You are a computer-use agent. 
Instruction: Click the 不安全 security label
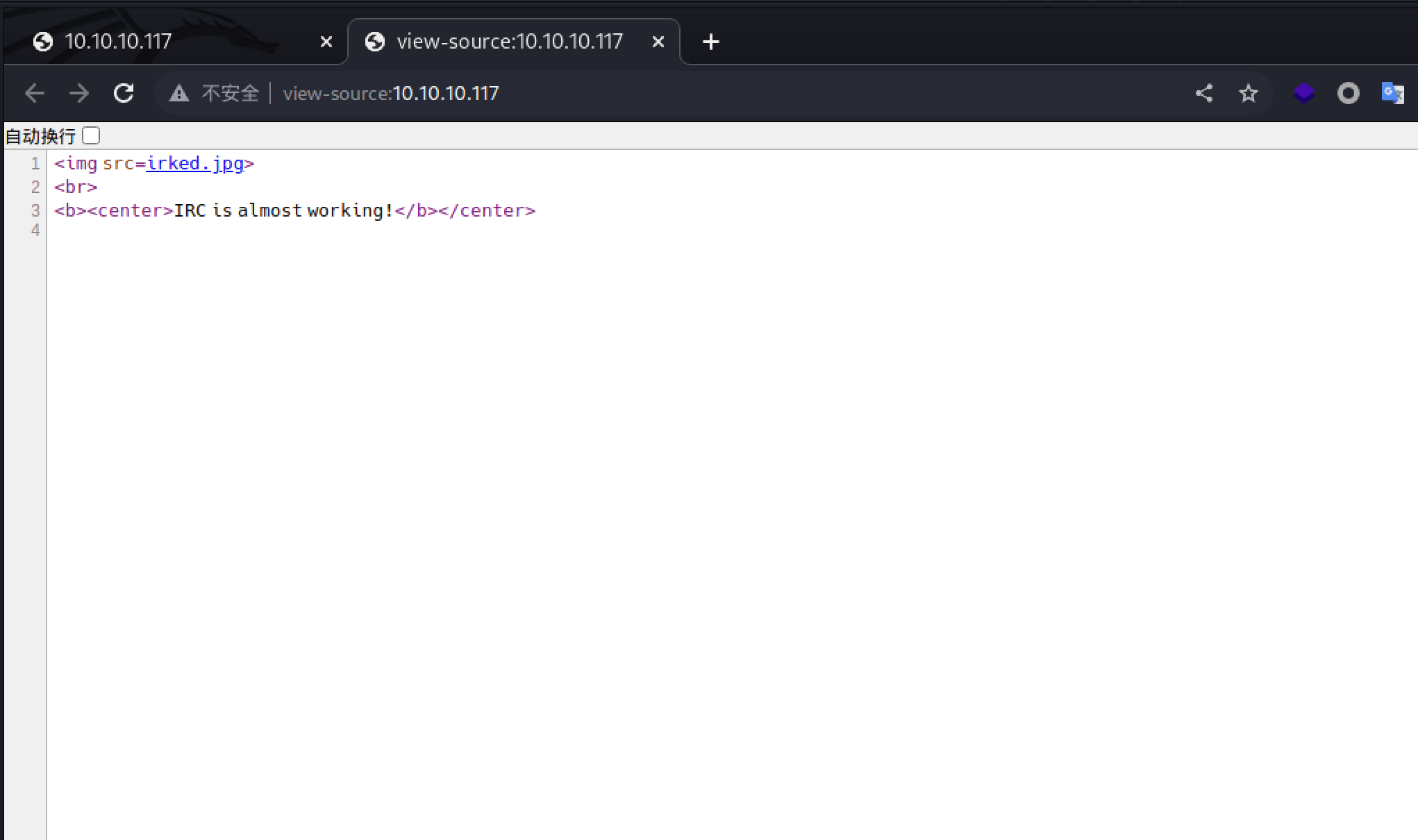point(230,93)
